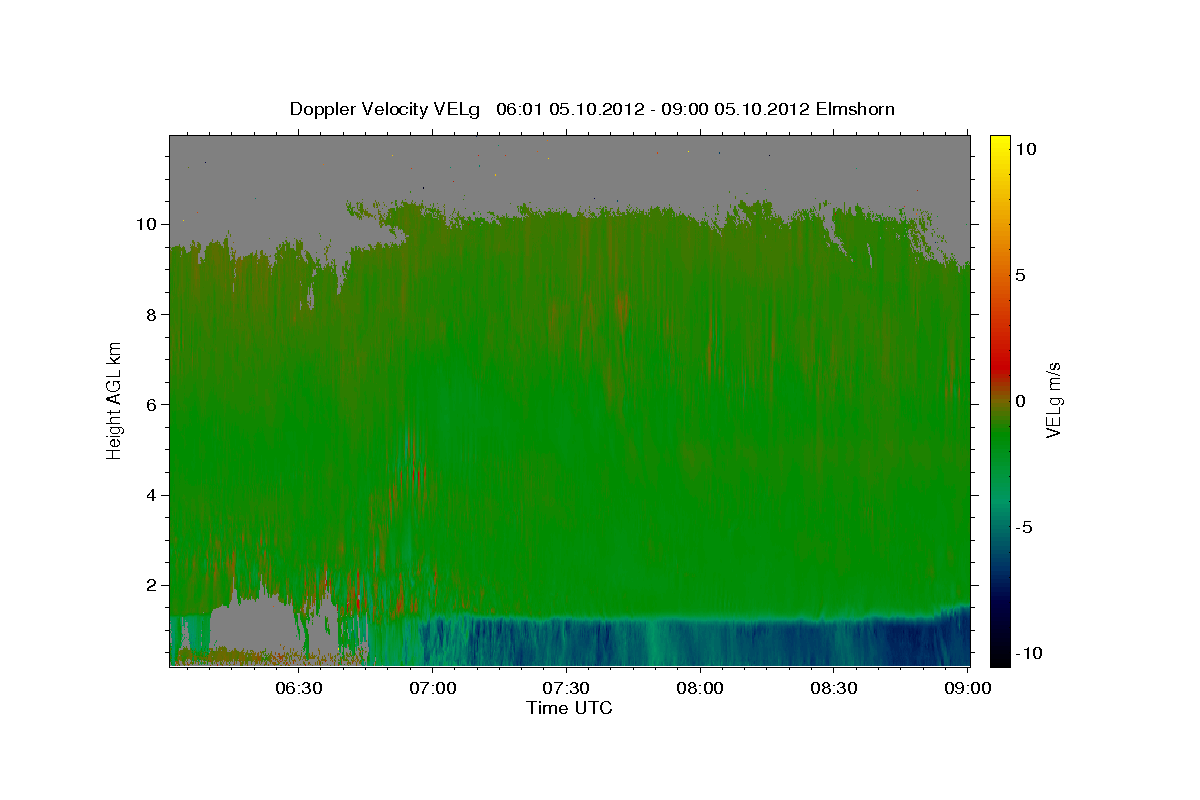1200x800 pixels.
Task: Click the plot title 'Doppler Velocity VELg'
Action: (x=385, y=109)
